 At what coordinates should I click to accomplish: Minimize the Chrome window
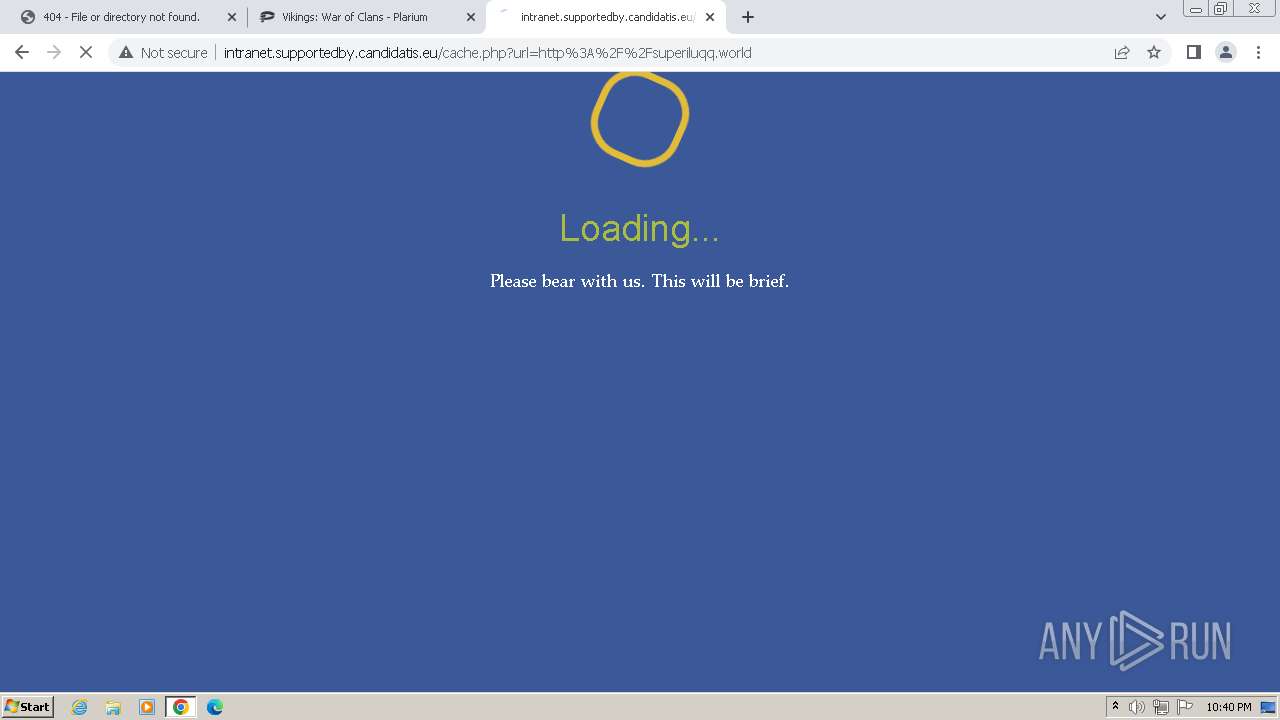coord(1195,8)
